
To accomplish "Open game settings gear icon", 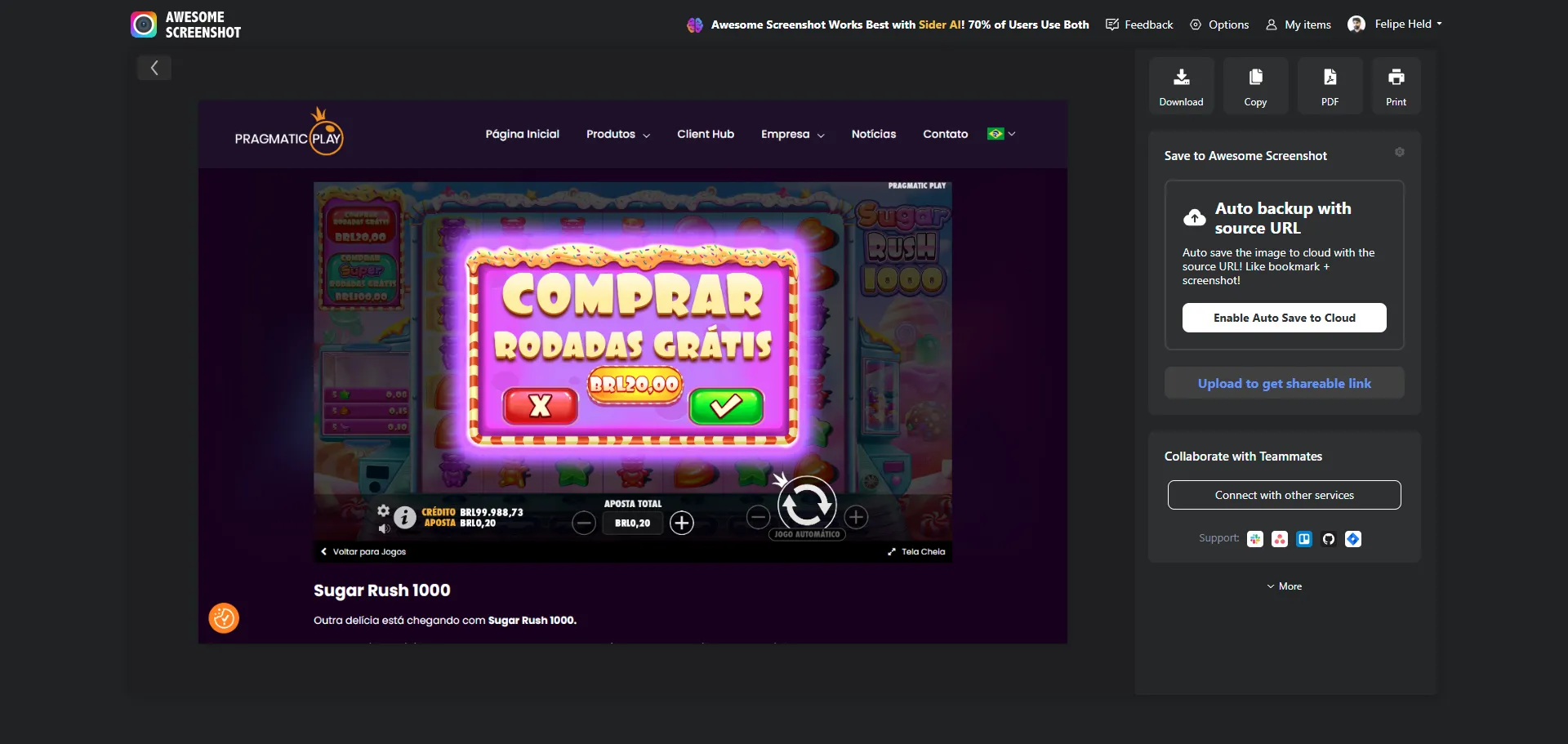I will click(x=383, y=510).
